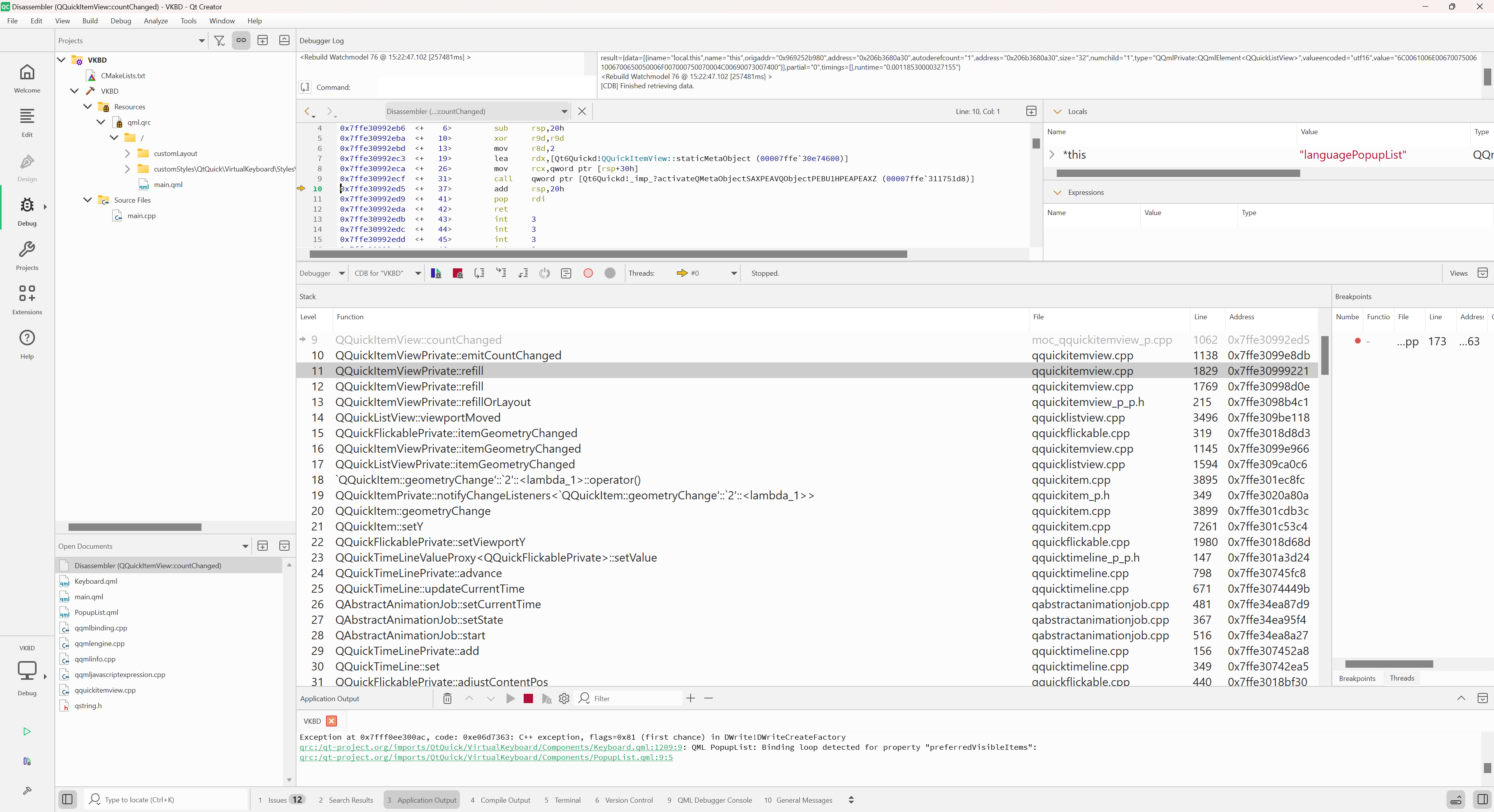Screen dimensions: 1494x812
Task: Expand the *this local variable
Action: 1052,154
